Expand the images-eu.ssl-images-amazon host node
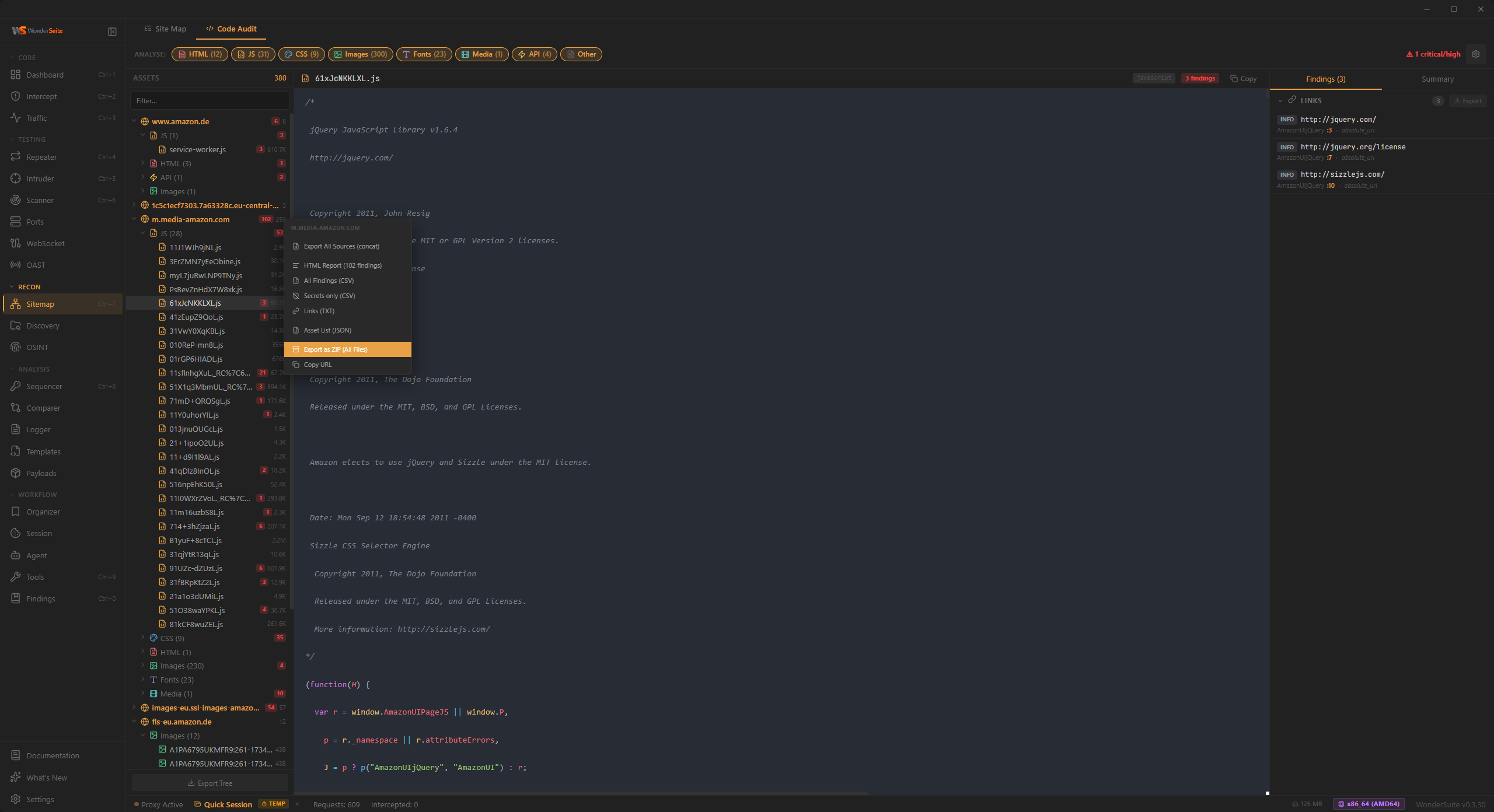Screen dimensions: 1494x812 [x=134, y=708]
